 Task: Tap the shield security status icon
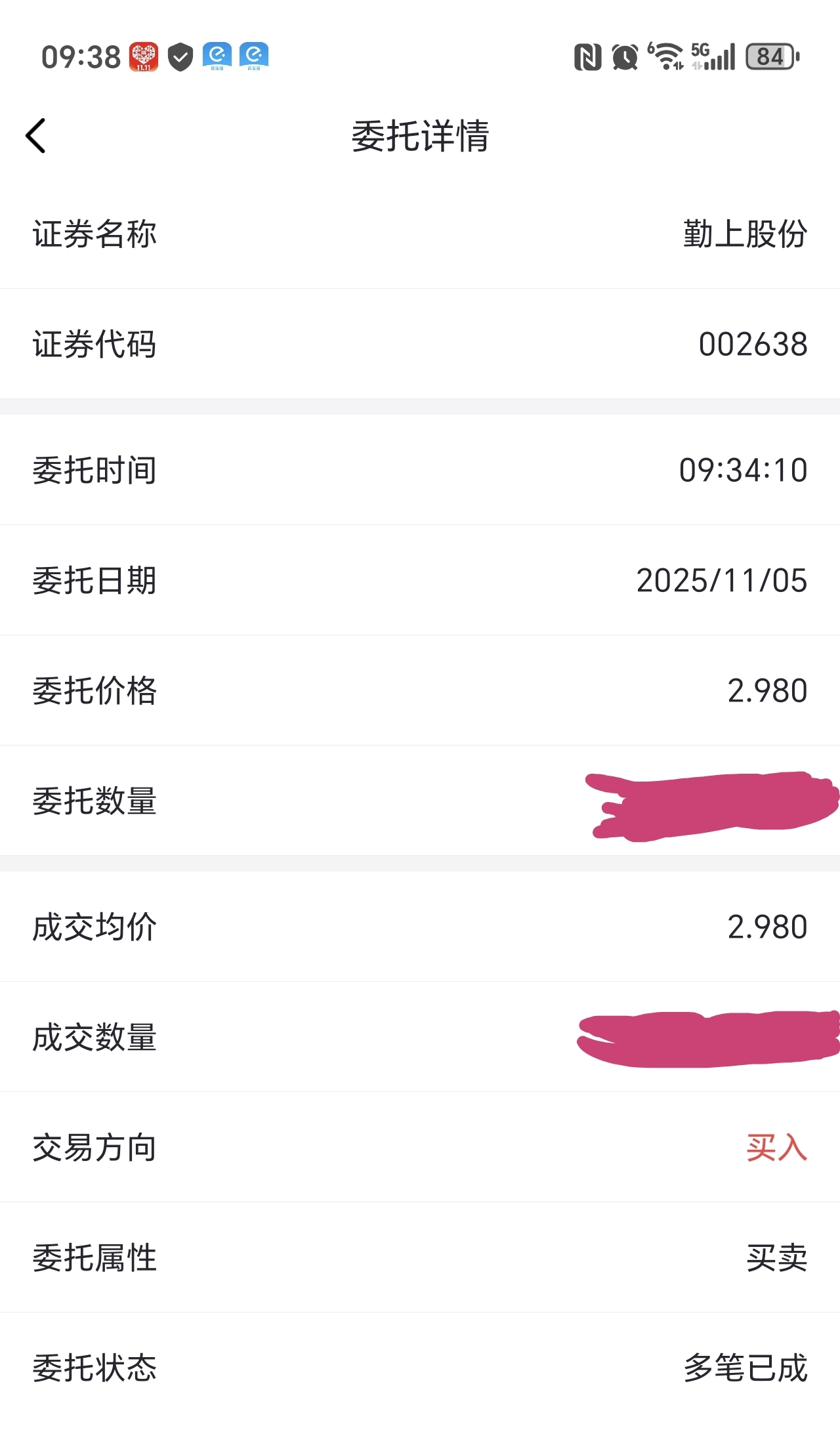coord(180,57)
